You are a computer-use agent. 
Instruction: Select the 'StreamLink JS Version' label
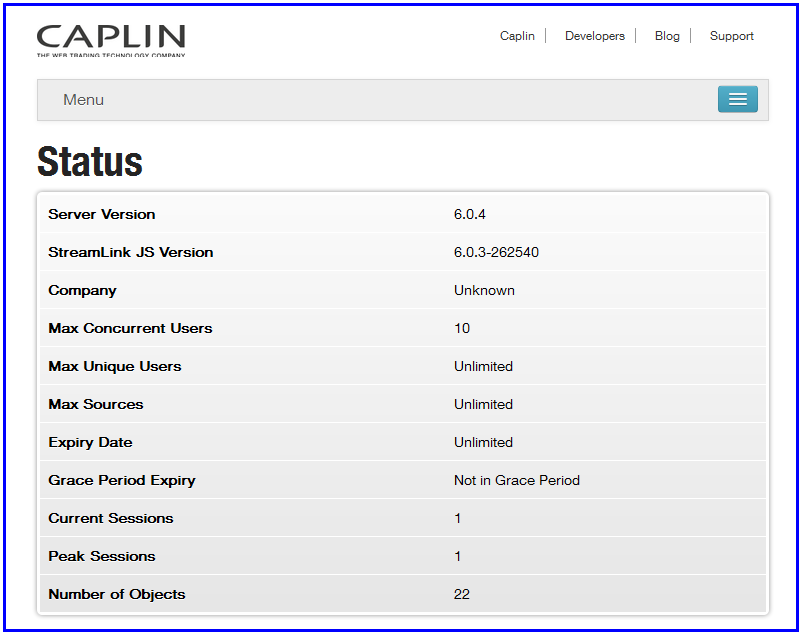click(131, 252)
